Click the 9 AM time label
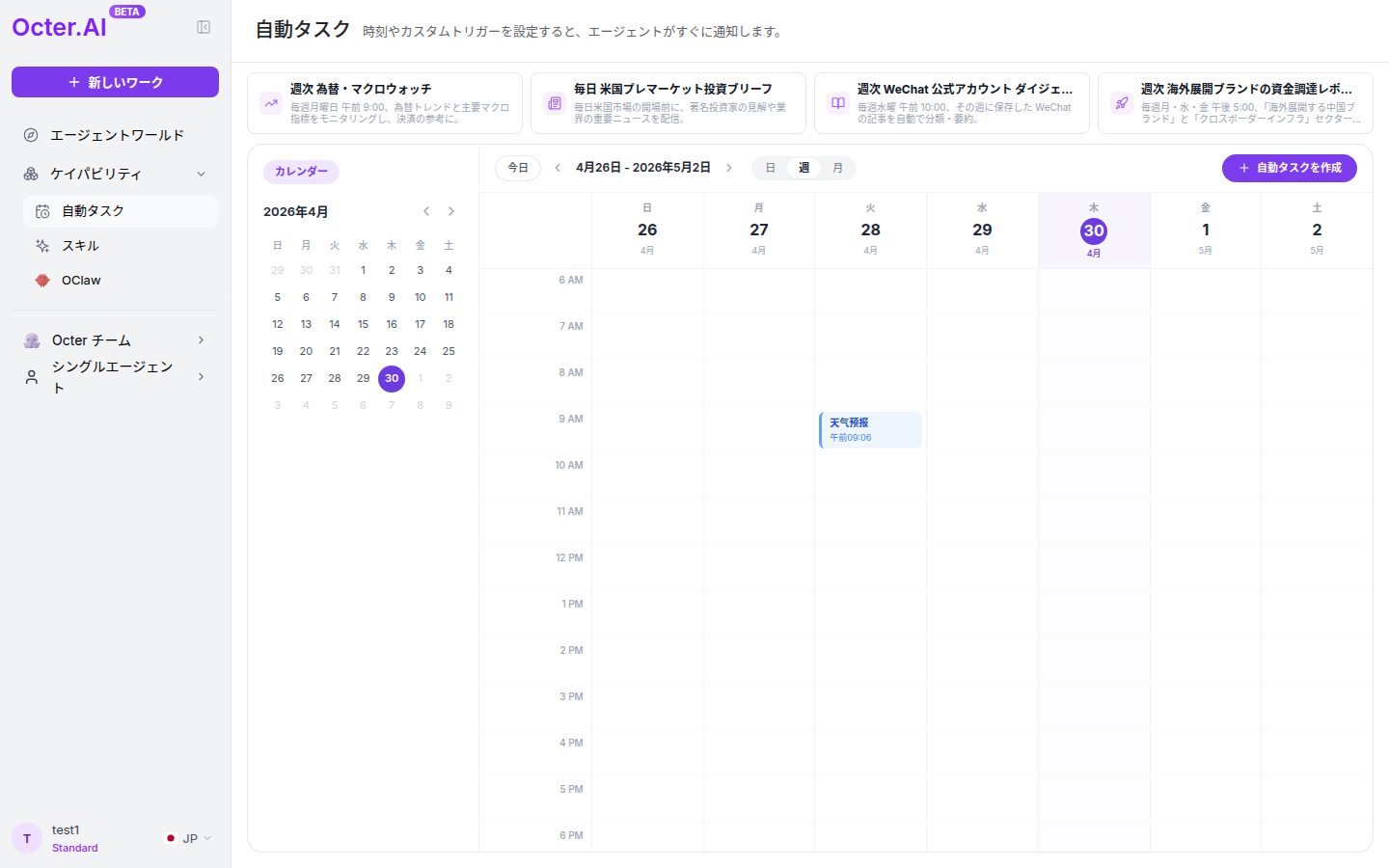 coord(571,419)
